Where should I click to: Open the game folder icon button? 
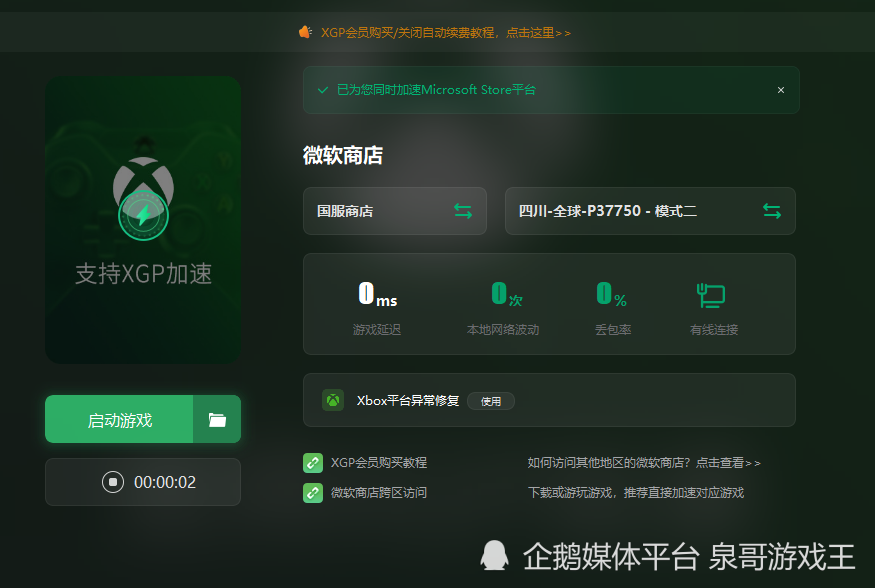point(217,419)
